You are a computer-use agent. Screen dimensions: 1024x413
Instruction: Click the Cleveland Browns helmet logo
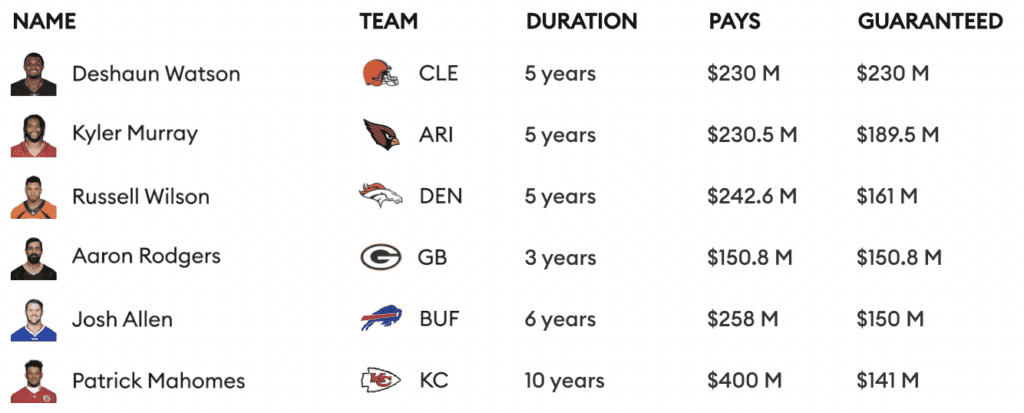pyautogui.click(x=379, y=73)
